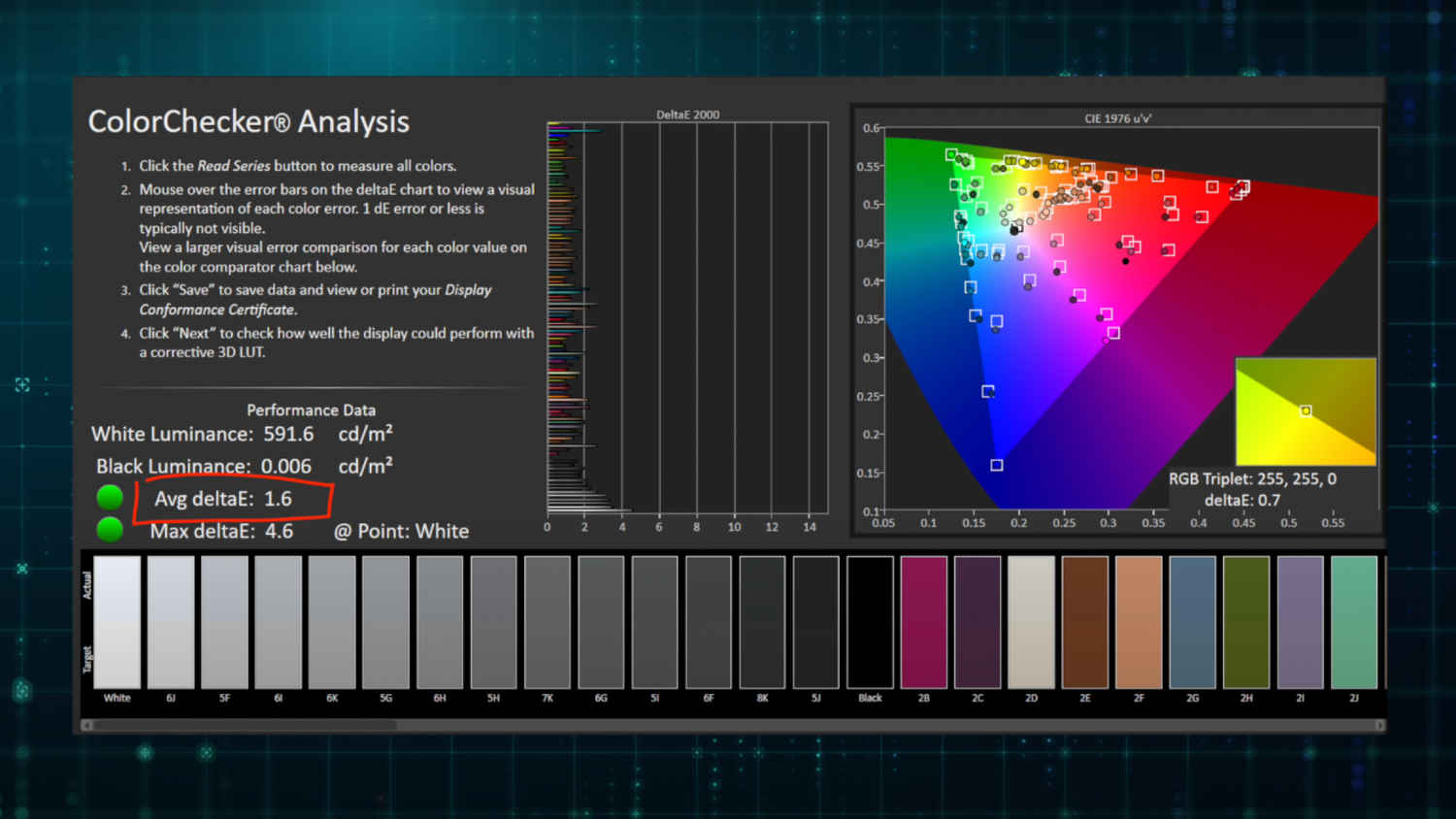Image resolution: width=1456 pixels, height=819 pixels.
Task: Click the Avg deltaE 1.6 value
Action: pos(278,499)
